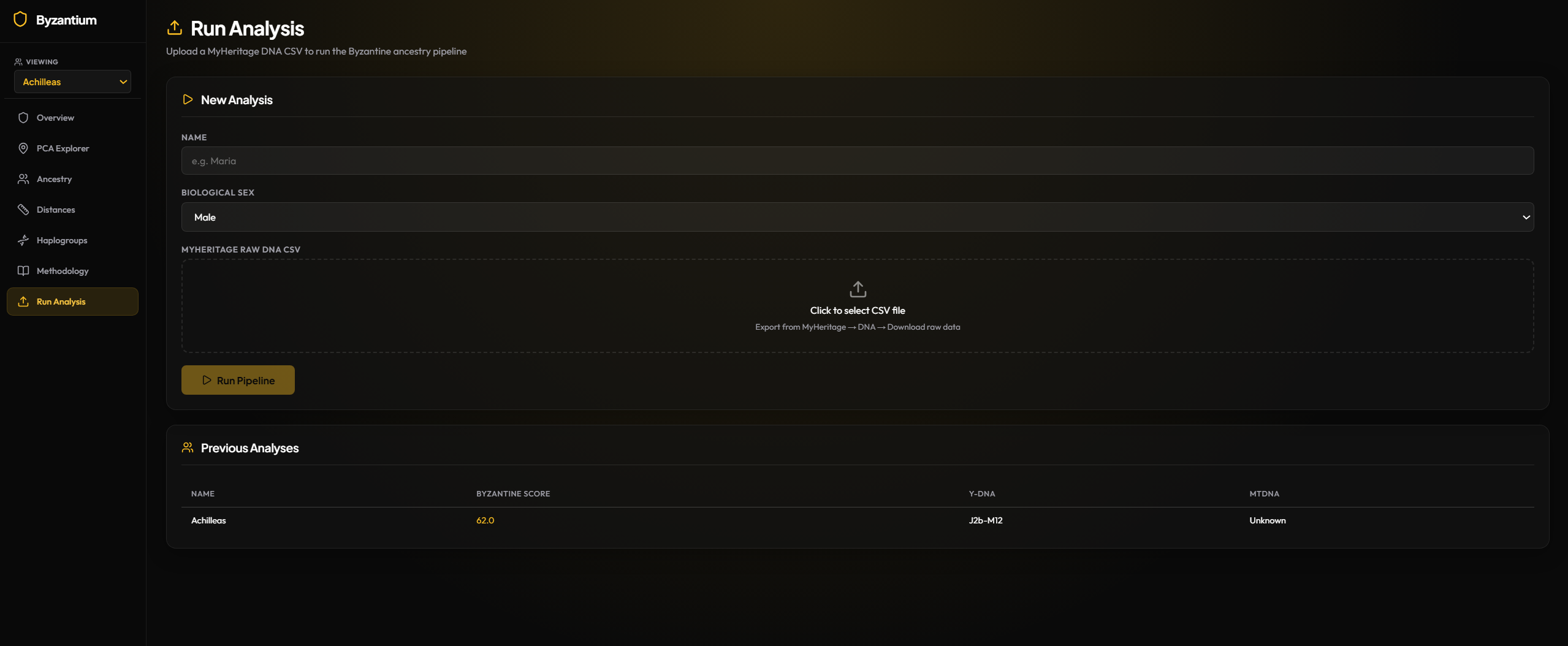1568x646 pixels.
Task: Select the Achilleas row in Previous Analyses
Action: point(208,520)
